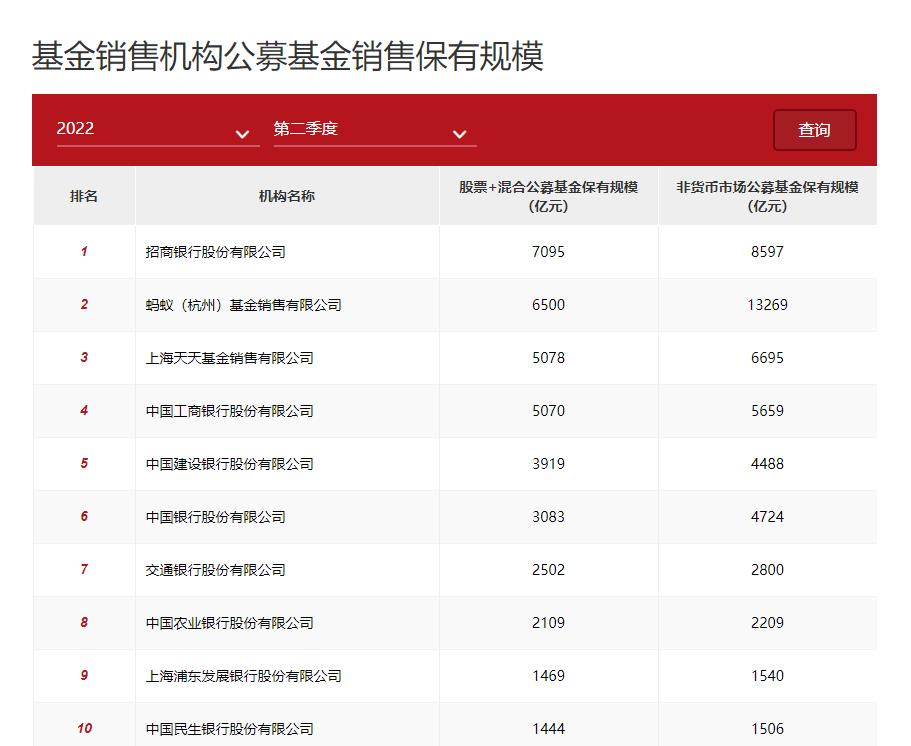Click the 排名 column header
Screen dimensions: 911x746
[x=84, y=196]
